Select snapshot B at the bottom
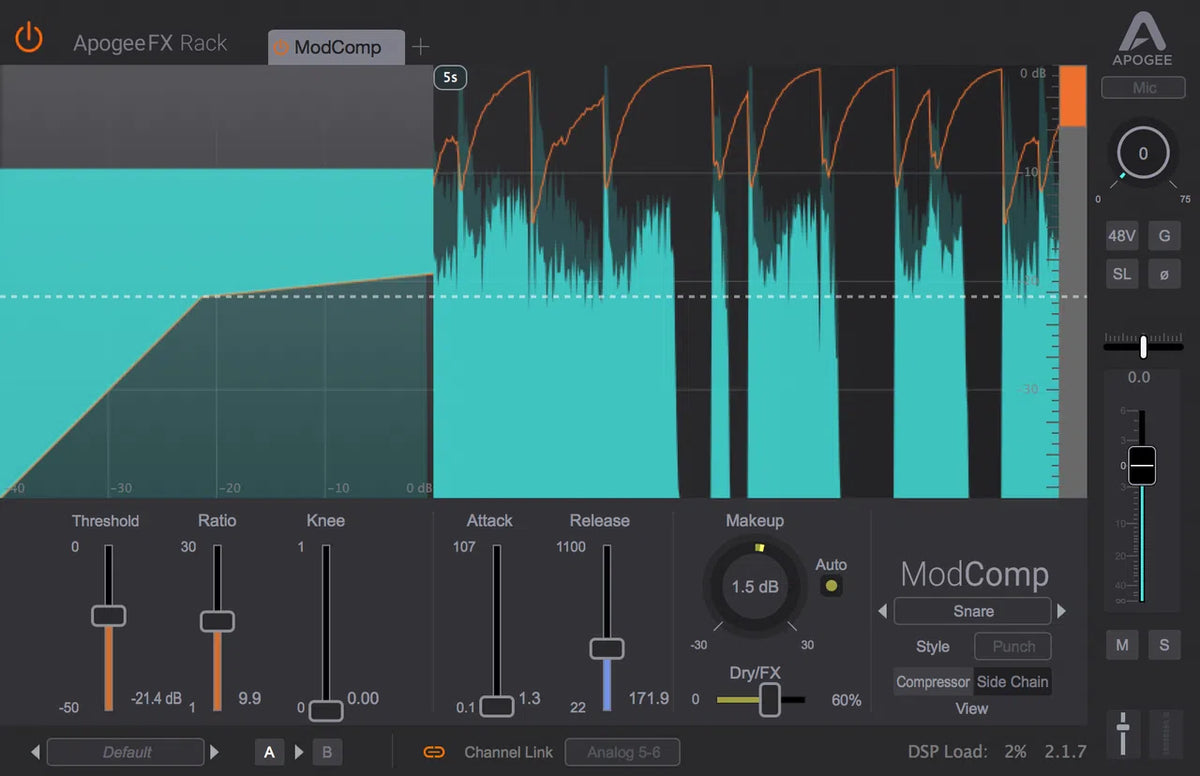 tap(327, 751)
